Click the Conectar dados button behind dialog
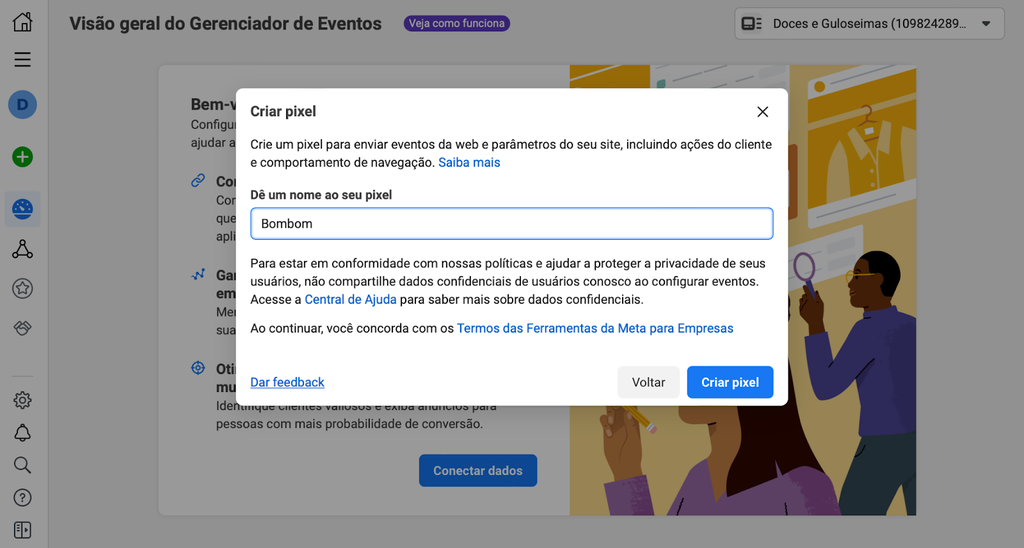The image size is (1024, 548). 477,470
